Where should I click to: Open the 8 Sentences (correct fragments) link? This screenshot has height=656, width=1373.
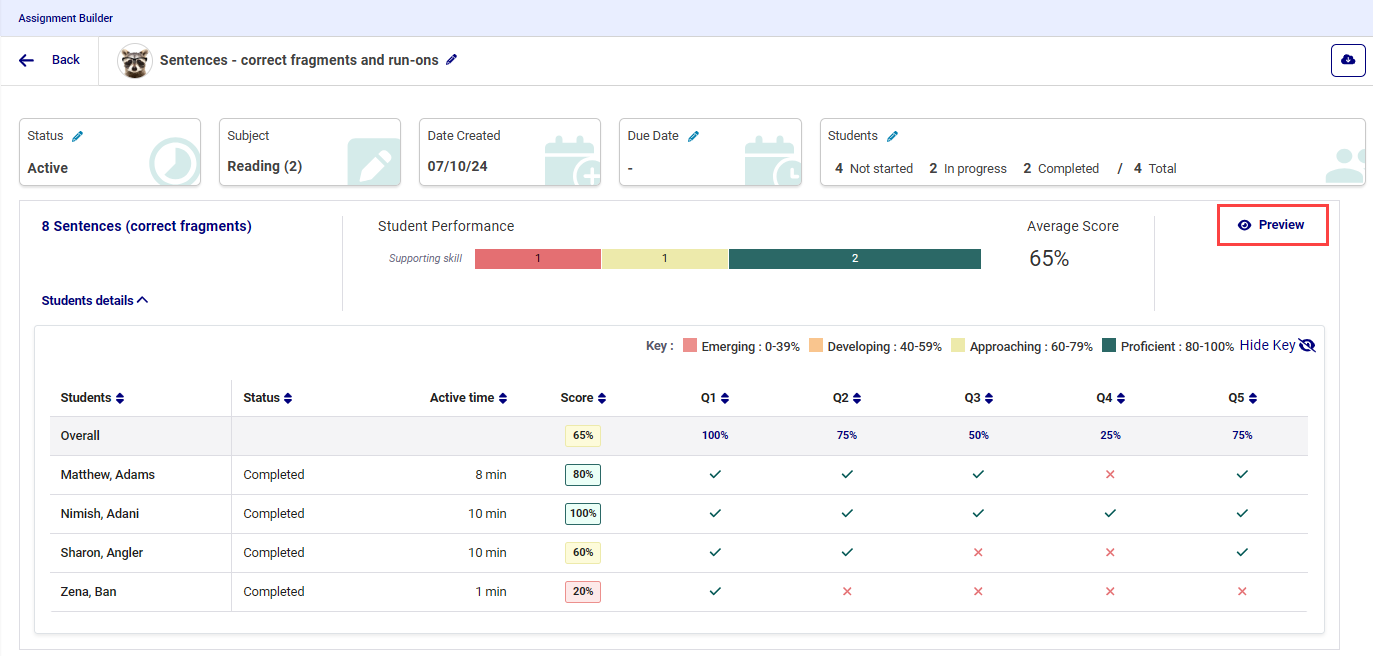(146, 226)
